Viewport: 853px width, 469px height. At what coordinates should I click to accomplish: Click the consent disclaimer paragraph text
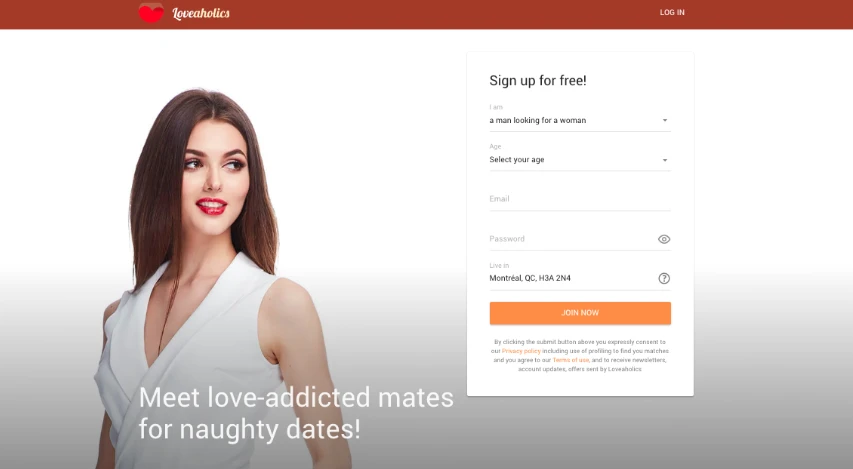580,355
